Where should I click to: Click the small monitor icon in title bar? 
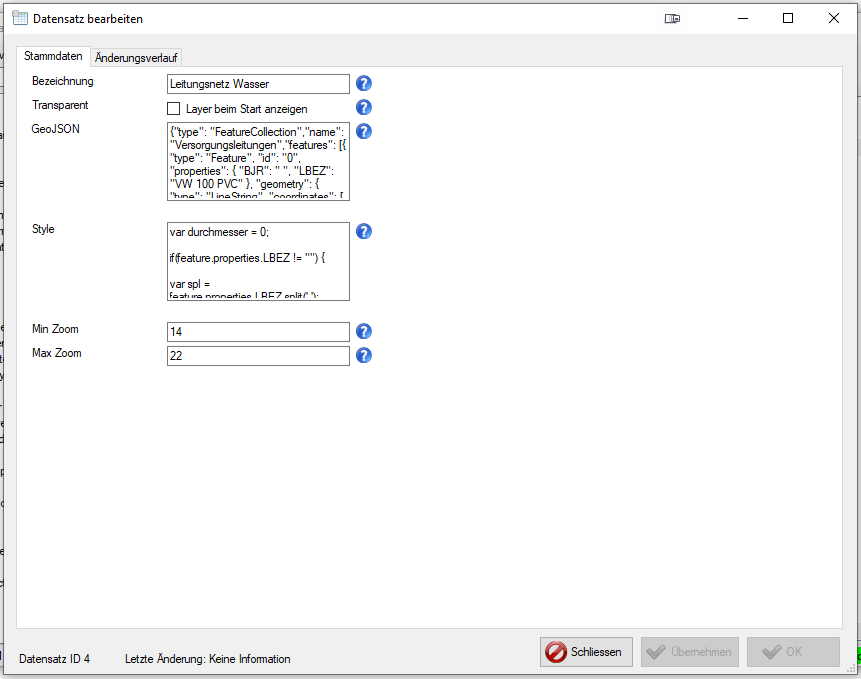[673, 18]
